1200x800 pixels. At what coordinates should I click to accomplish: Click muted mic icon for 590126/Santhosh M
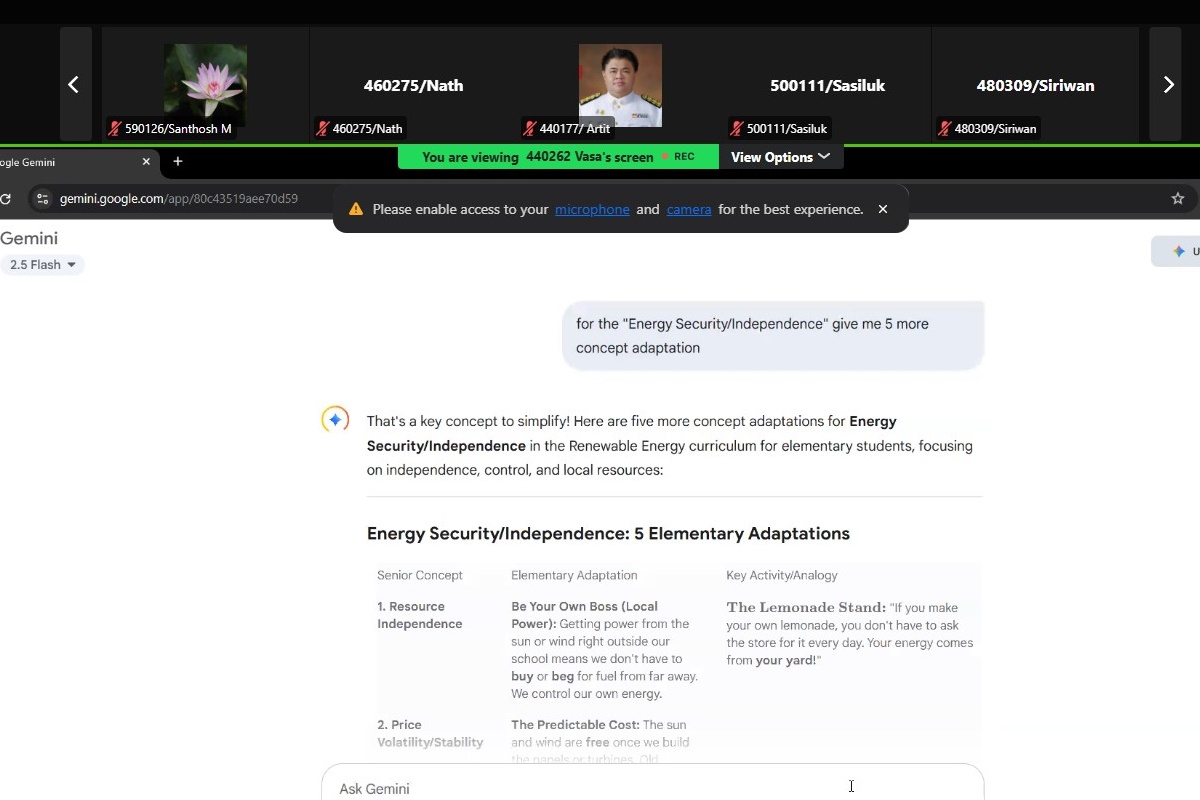point(115,129)
